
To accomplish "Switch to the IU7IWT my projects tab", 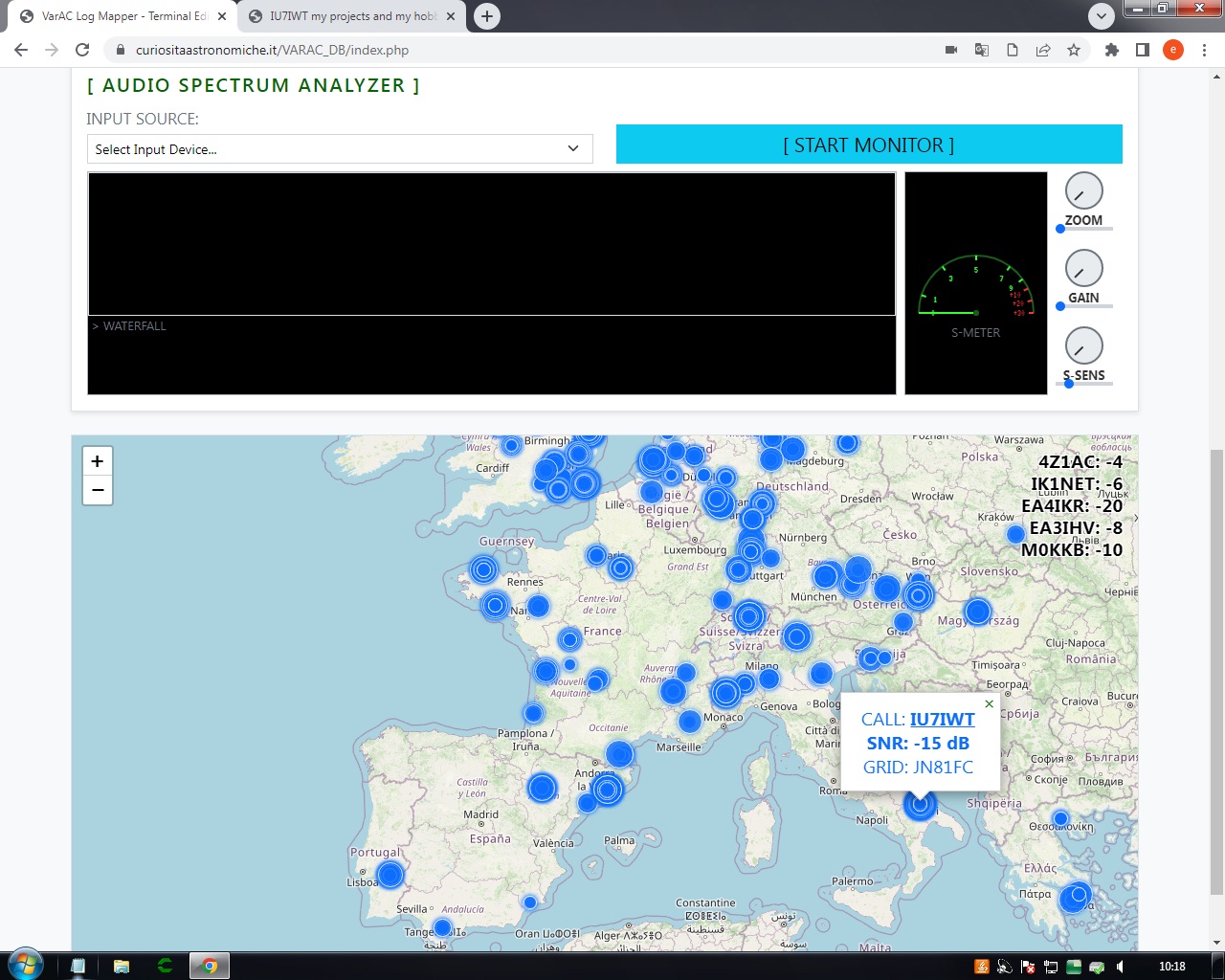I will [349, 16].
